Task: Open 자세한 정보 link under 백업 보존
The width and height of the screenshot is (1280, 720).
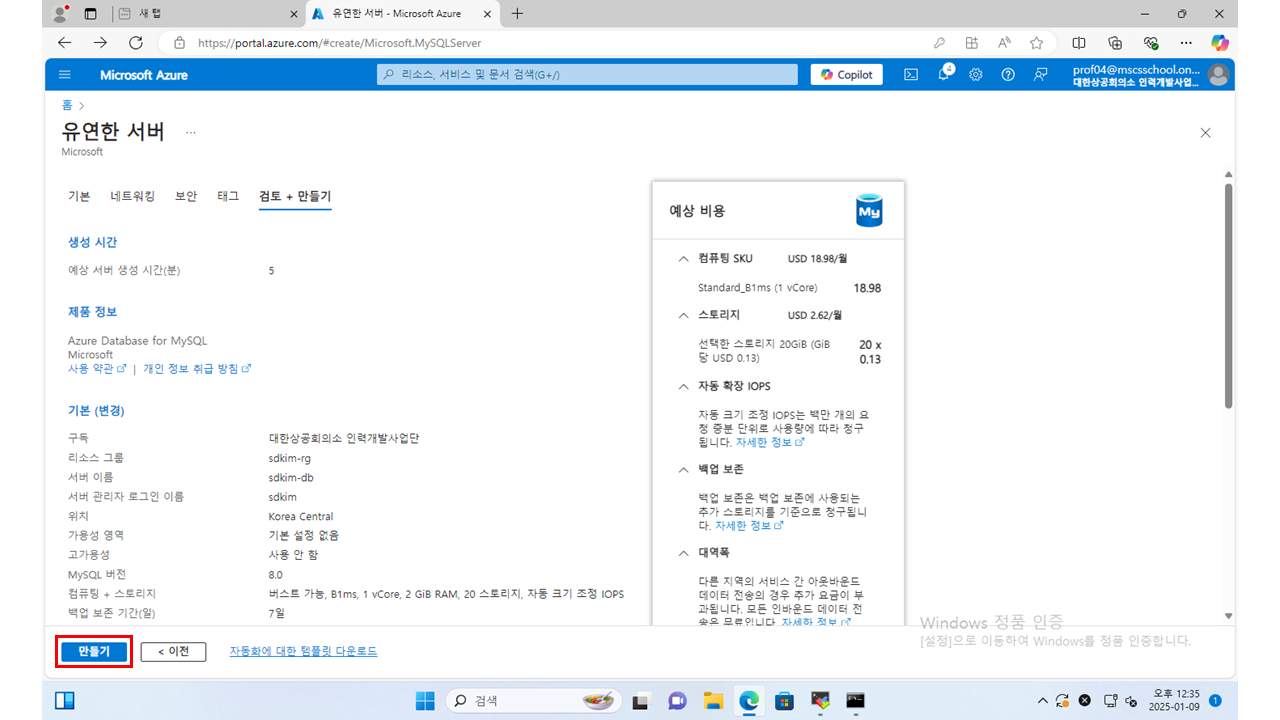Action: [749, 525]
